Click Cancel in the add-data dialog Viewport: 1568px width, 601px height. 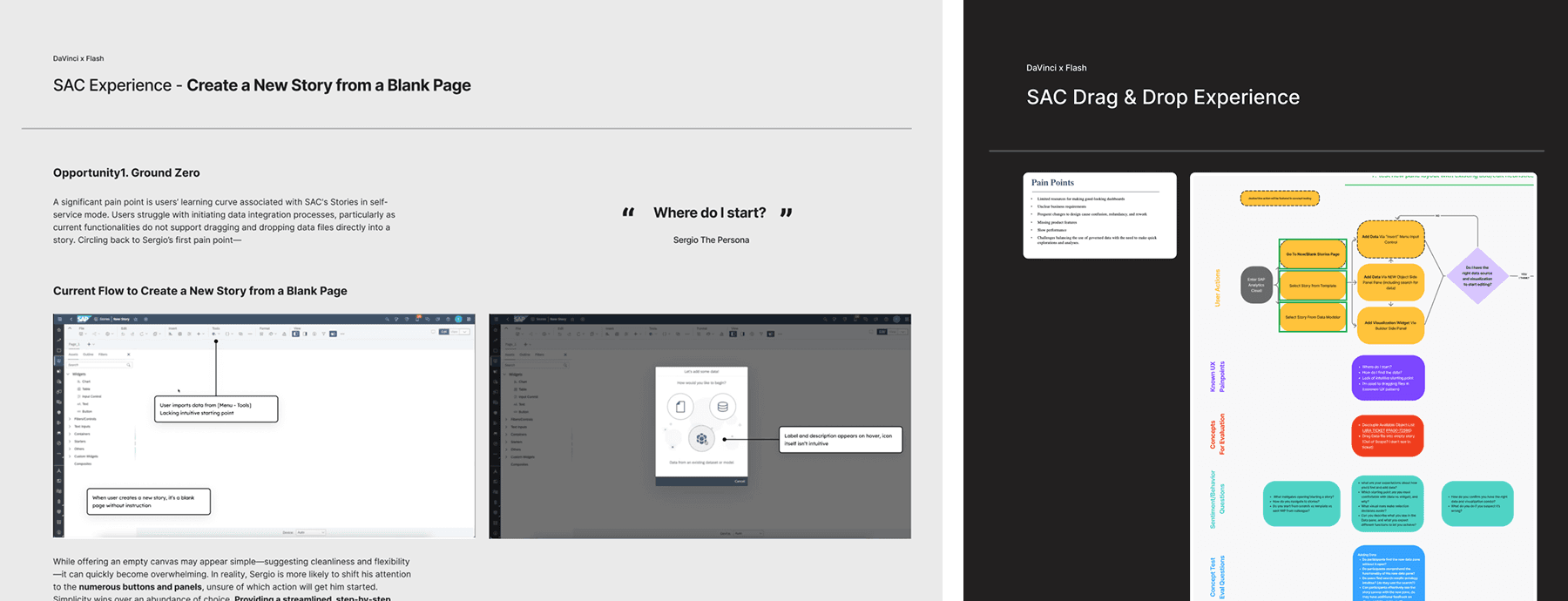740,481
